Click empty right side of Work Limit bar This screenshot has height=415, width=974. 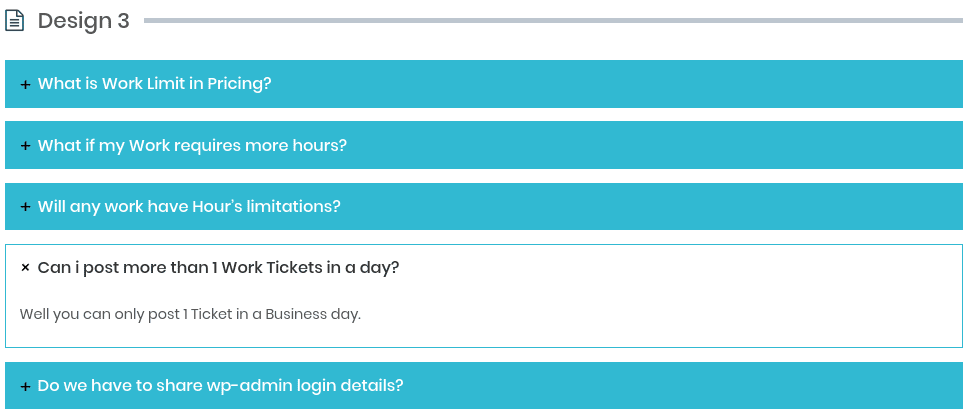[700, 84]
